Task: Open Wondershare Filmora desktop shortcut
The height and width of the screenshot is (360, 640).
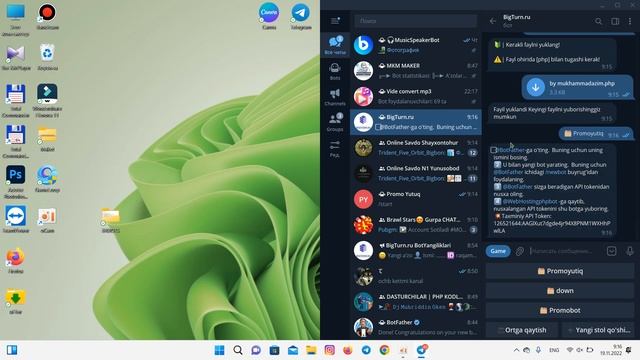Action: (47, 100)
